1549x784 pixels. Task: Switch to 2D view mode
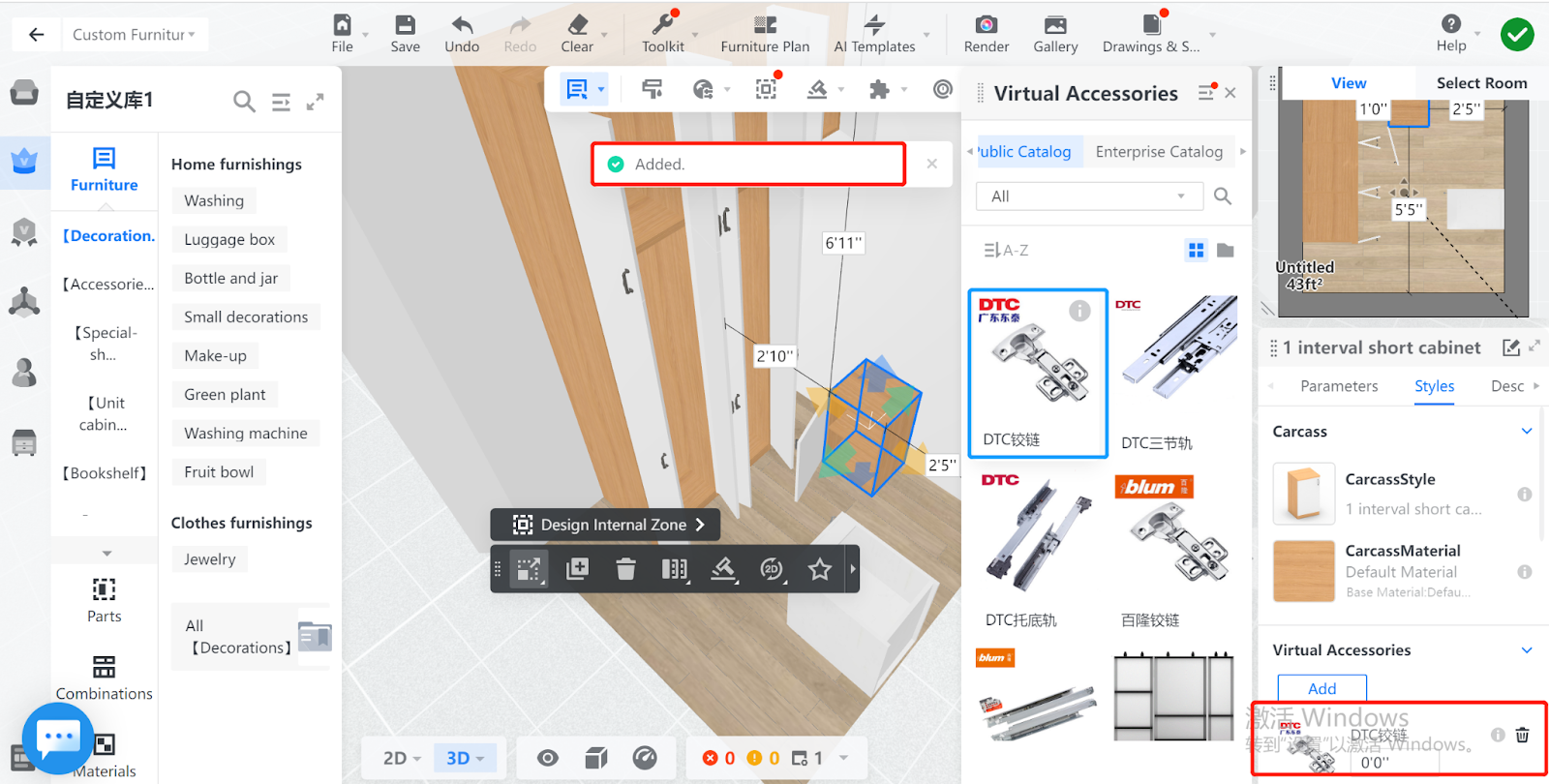click(x=401, y=758)
